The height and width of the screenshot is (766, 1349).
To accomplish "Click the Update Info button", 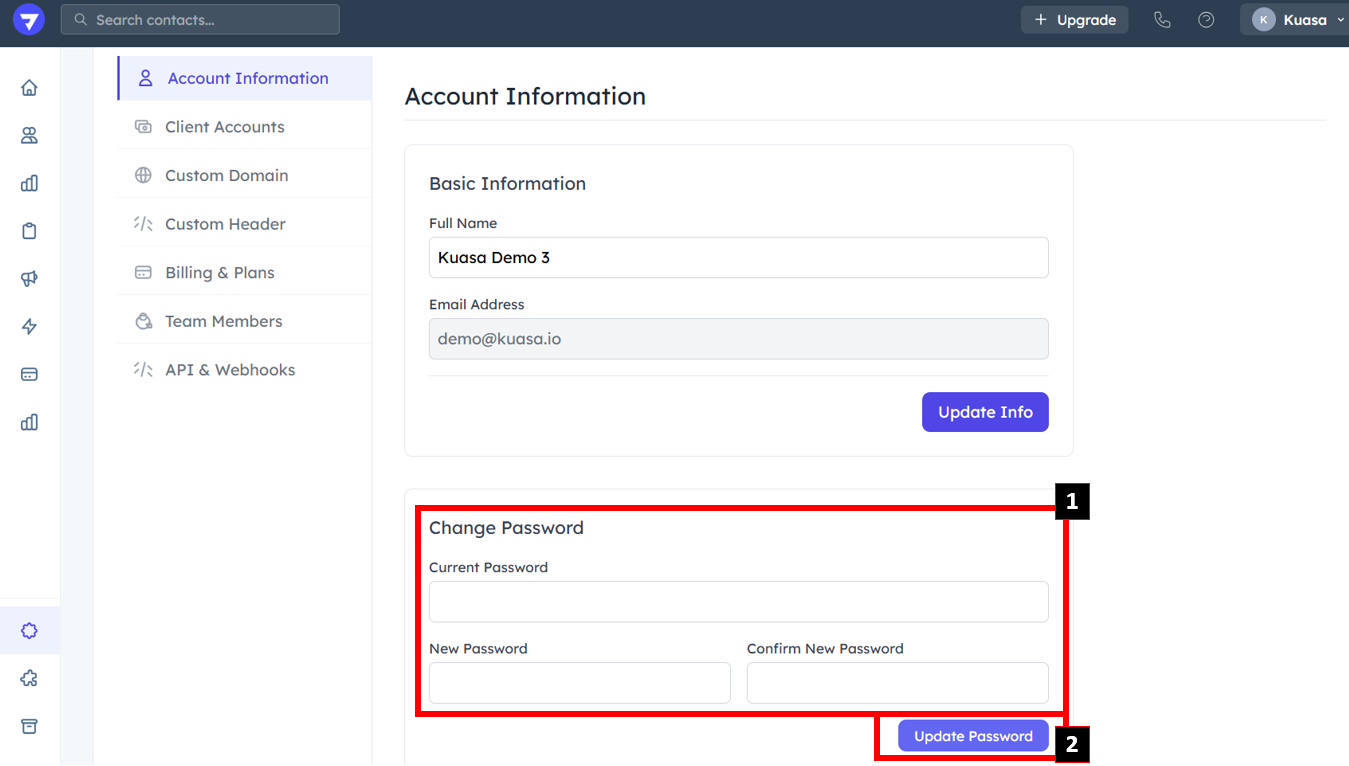I will pyautogui.click(x=984, y=412).
